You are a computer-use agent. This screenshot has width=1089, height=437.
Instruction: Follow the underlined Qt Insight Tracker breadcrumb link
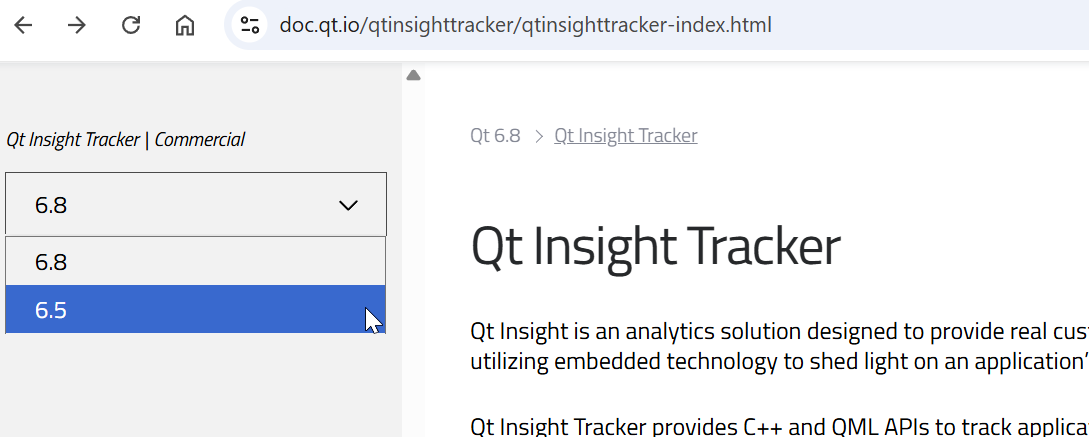[x=626, y=136]
